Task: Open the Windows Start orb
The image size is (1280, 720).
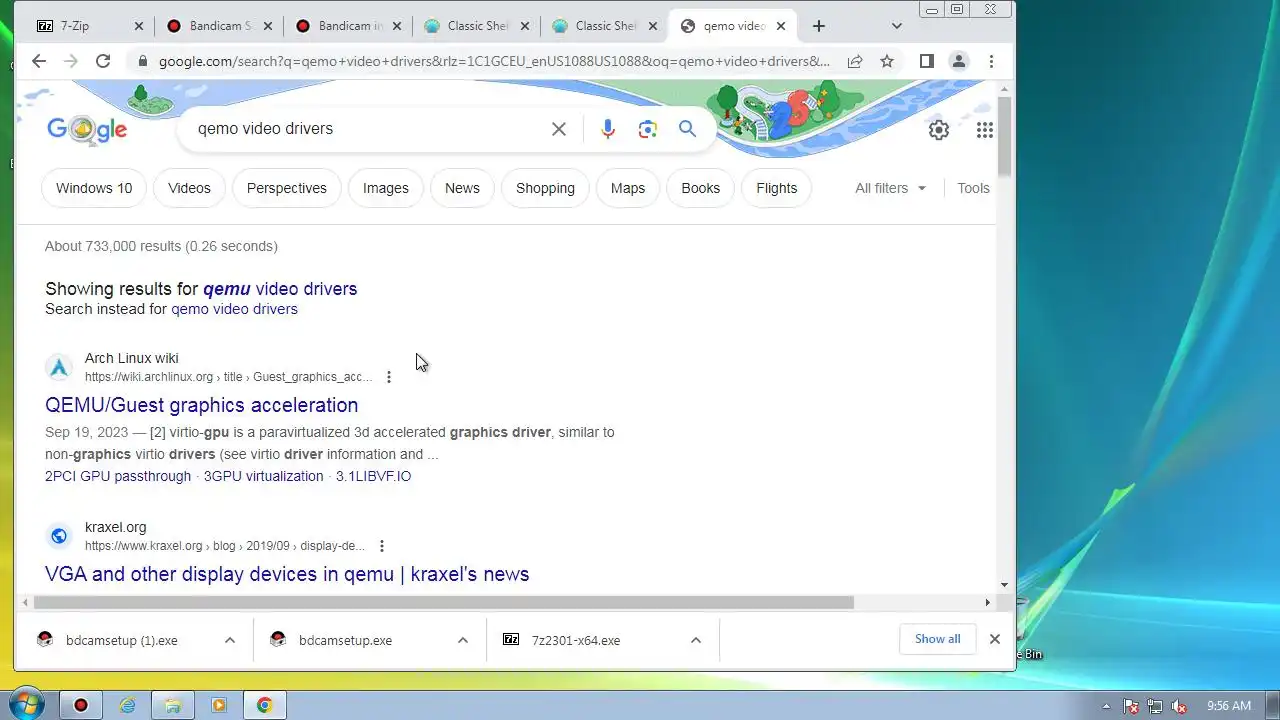Action: pos(26,704)
